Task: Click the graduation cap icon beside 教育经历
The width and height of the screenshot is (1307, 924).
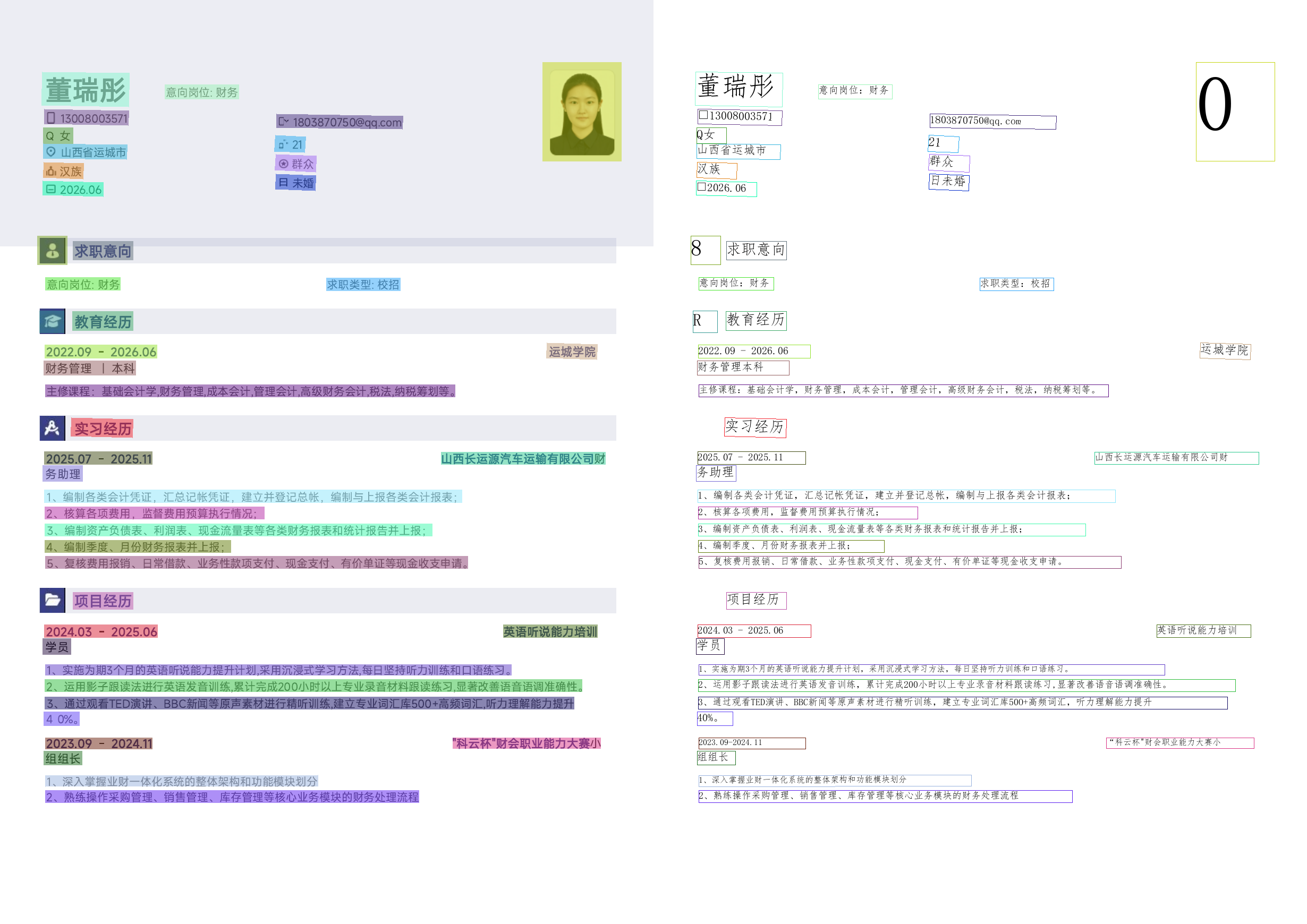Action: click(x=53, y=321)
